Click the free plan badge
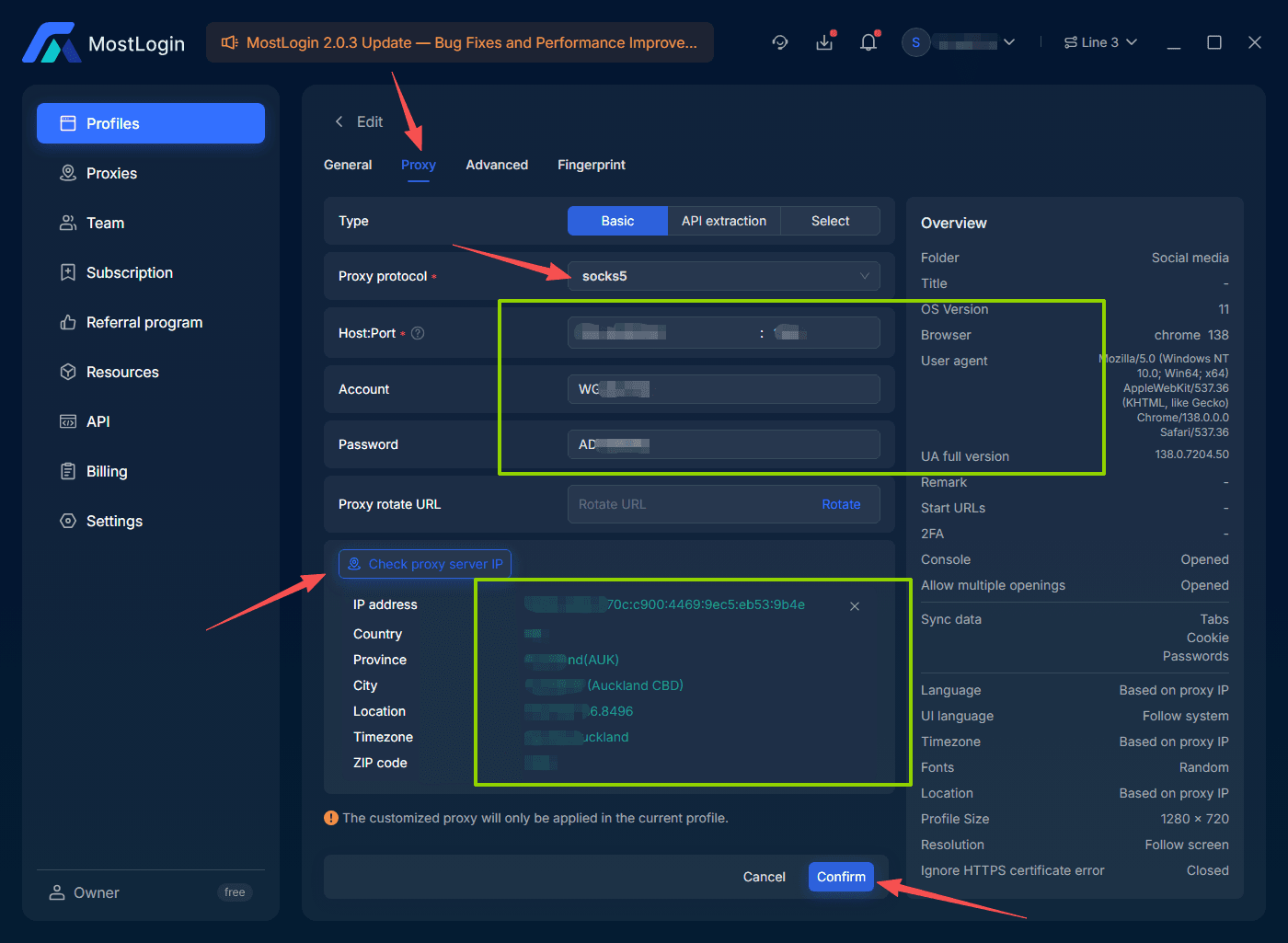The height and width of the screenshot is (943, 1288). click(x=235, y=892)
